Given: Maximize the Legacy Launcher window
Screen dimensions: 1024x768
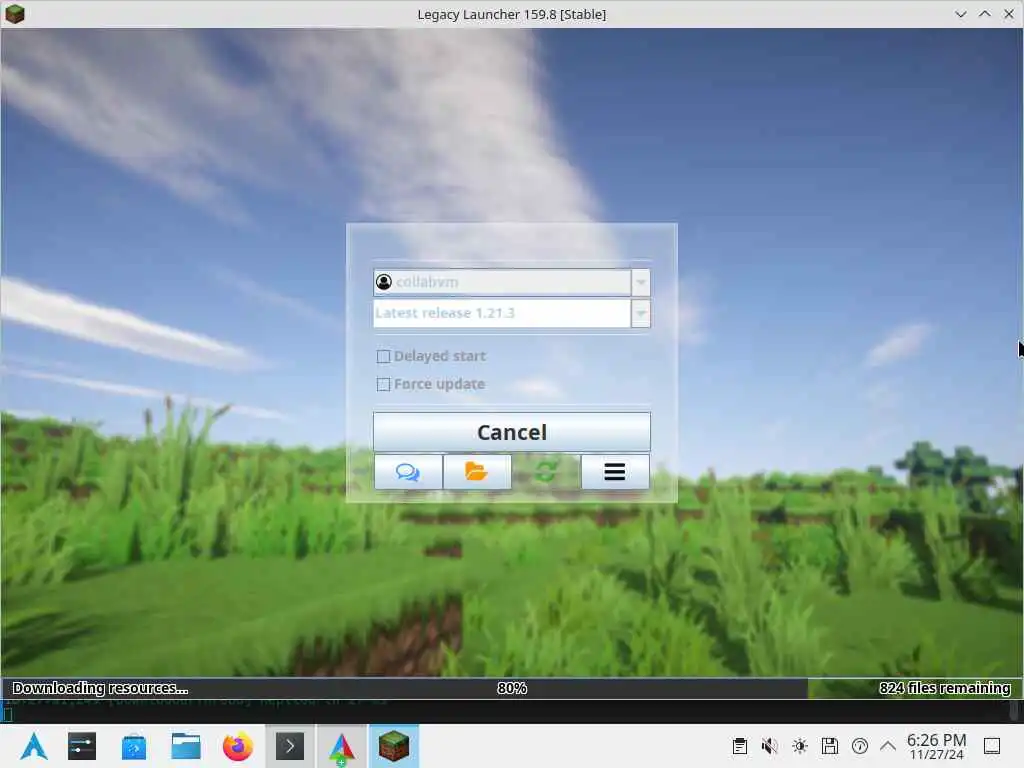Looking at the screenshot, I should [x=984, y=14].
